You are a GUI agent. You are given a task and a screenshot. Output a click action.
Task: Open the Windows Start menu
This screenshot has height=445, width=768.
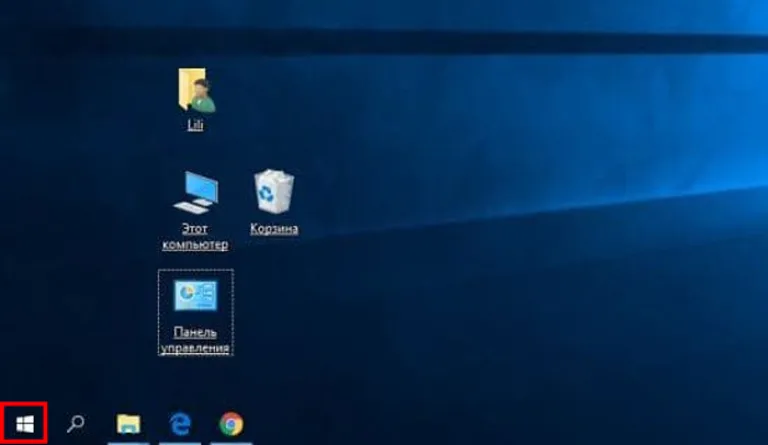(x=24, y=424)
